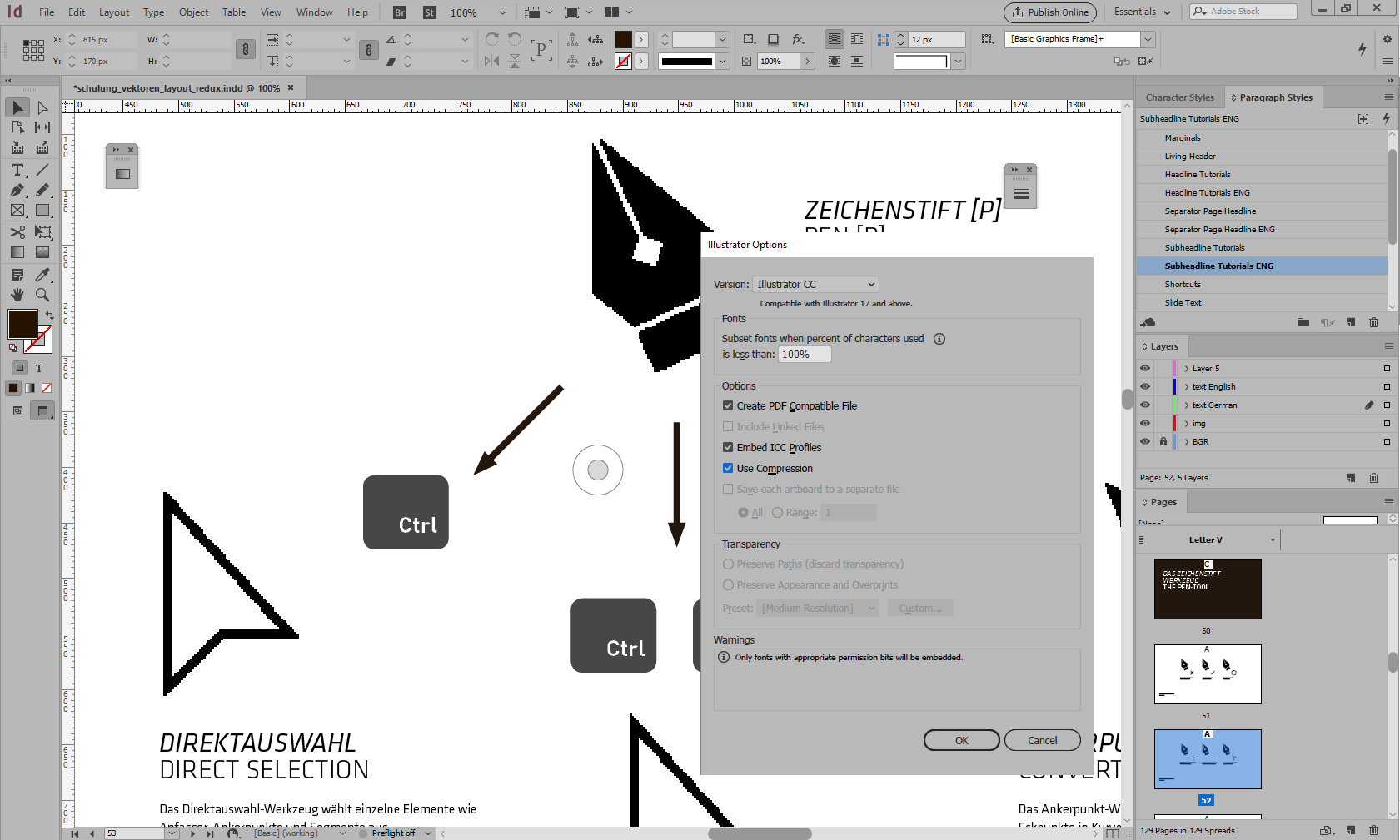
Task: Open the Object menu
Action: [x=193, y=12]
